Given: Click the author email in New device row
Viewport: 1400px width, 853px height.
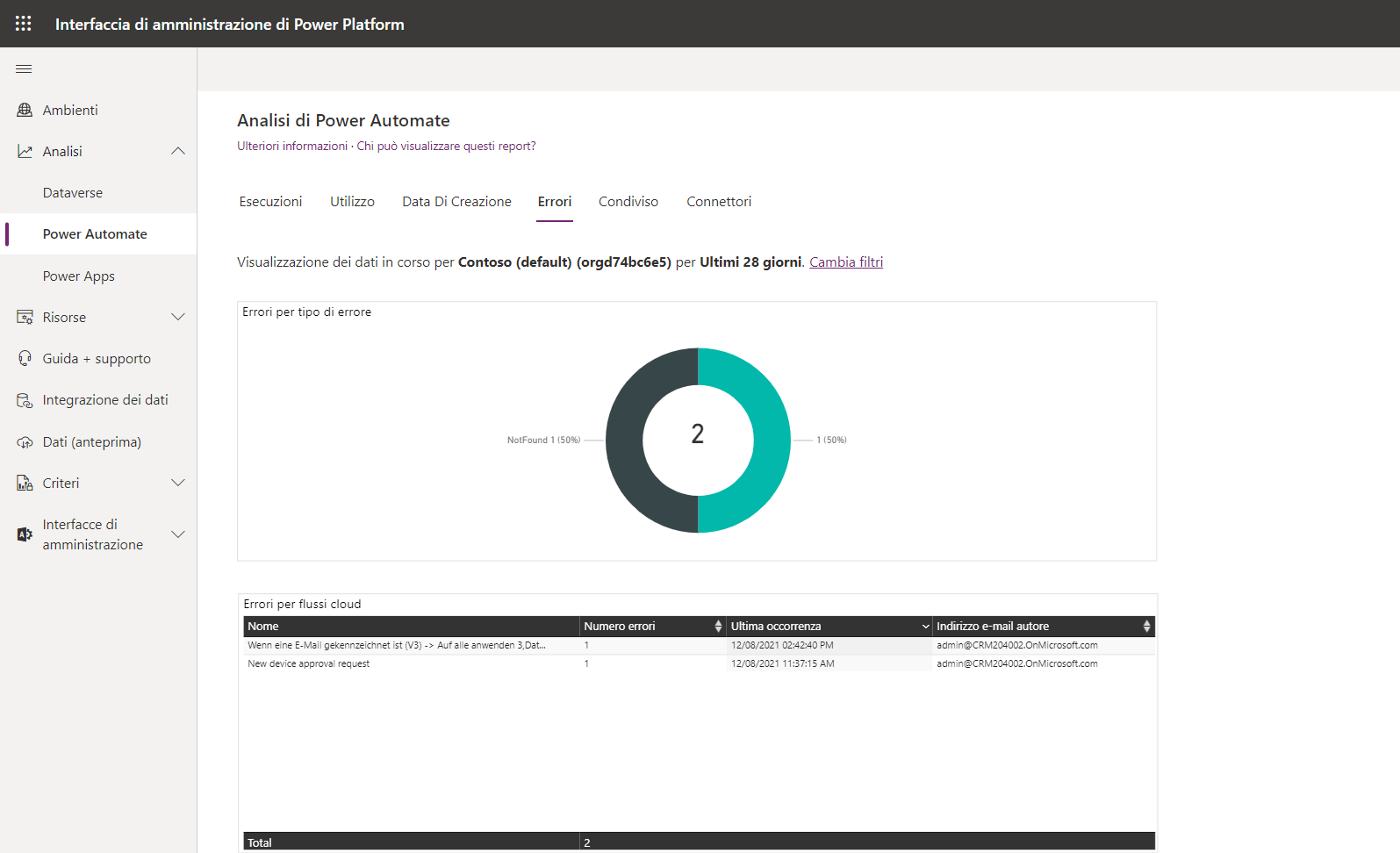Looking at the screenshot, I should tap(1016, 663).
